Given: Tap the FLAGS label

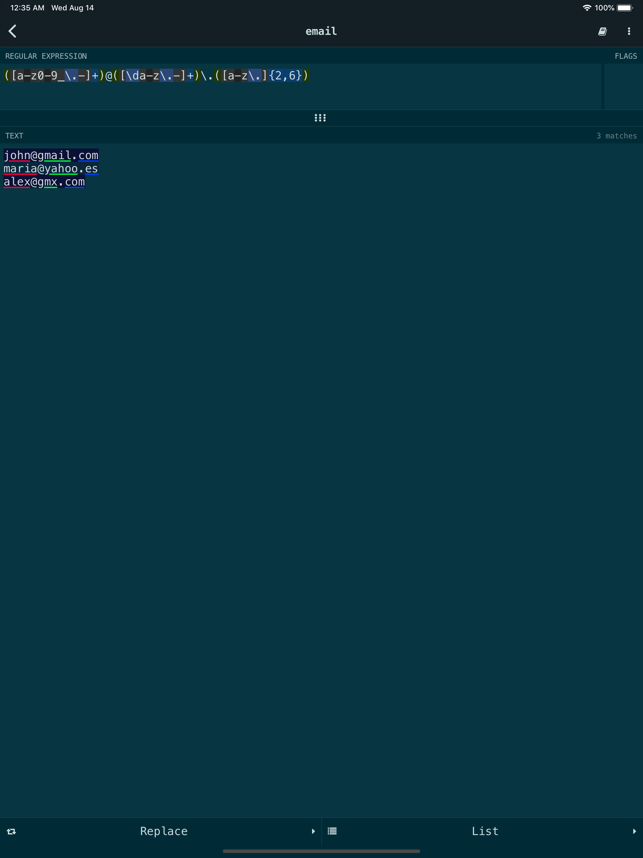Looking at the screenshot, I should (x=625, y=56).
